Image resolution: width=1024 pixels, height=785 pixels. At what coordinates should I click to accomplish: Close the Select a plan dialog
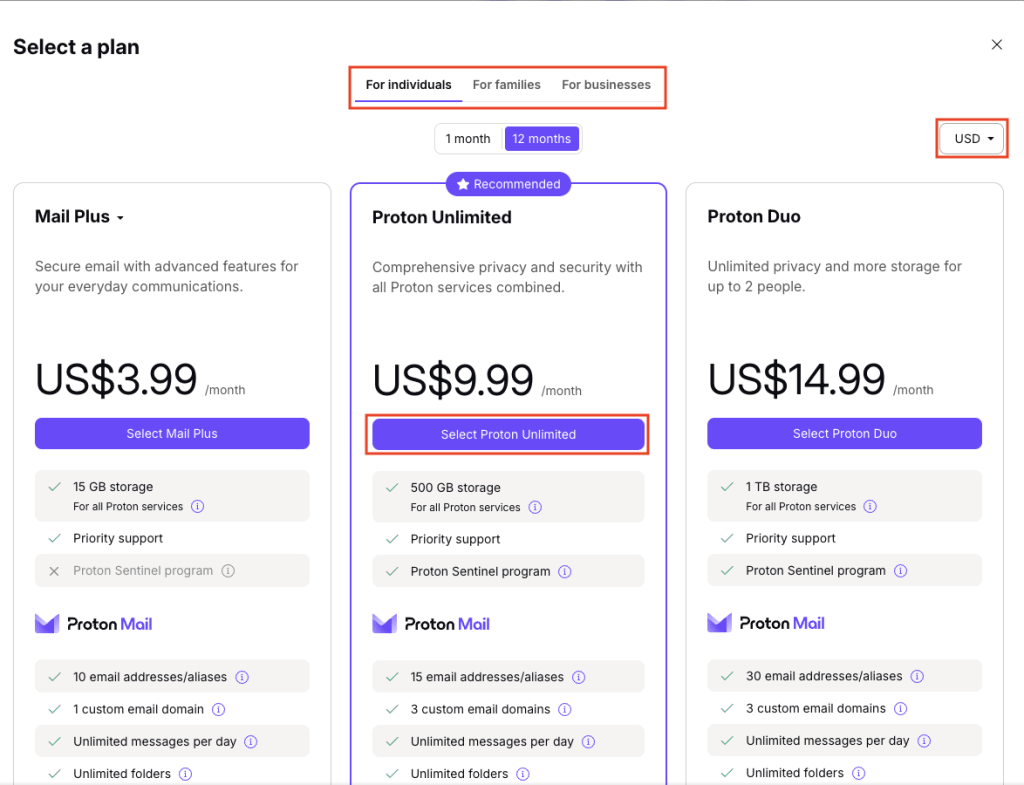pyautogui.click(x=996, y=45)
